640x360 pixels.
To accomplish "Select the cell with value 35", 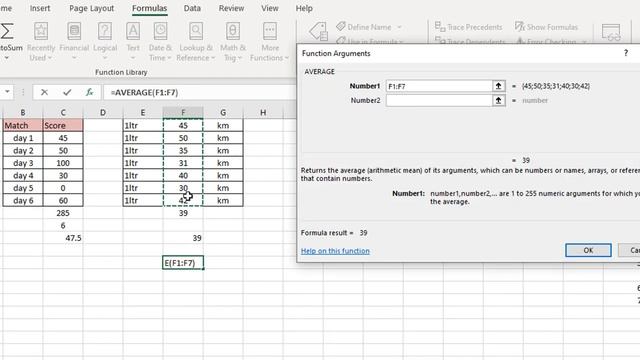I will tap(183, 151).
